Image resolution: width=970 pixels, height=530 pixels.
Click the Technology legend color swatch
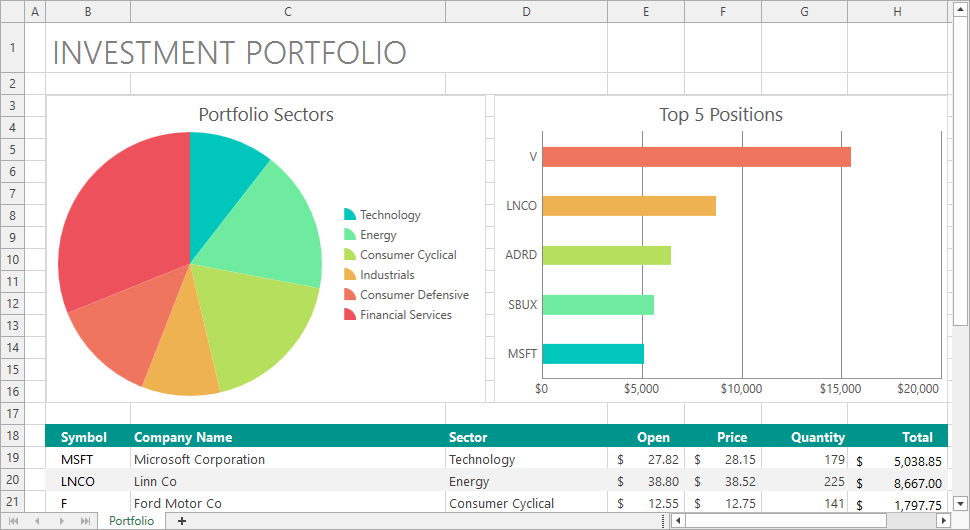[x=350, y=215]
